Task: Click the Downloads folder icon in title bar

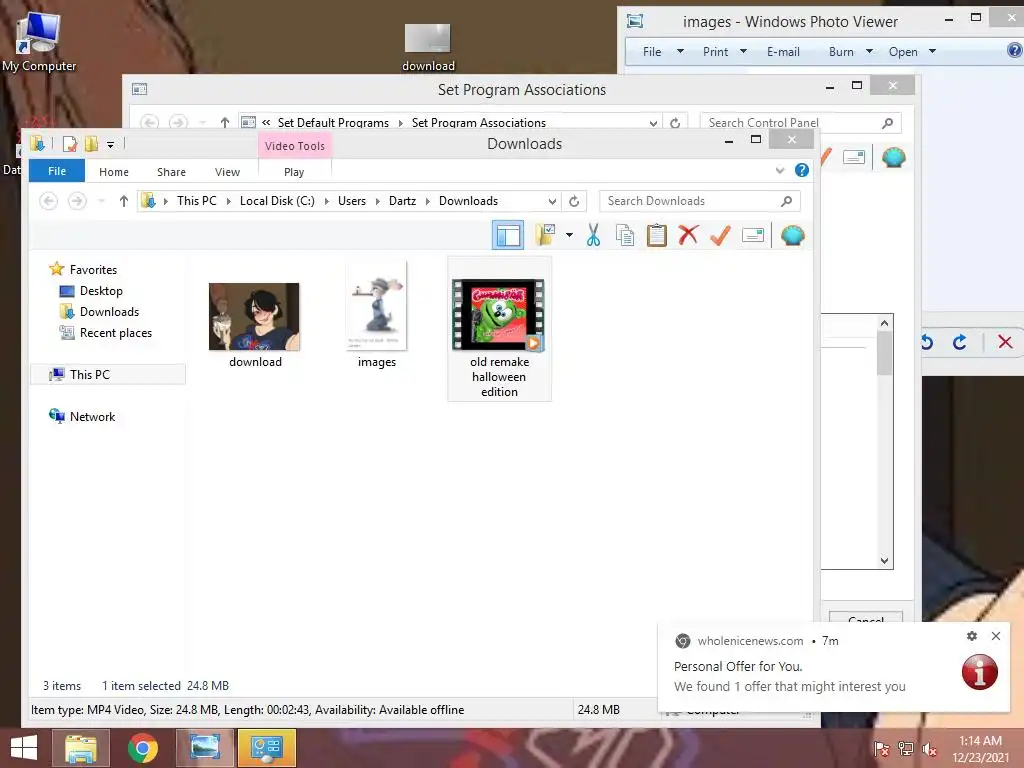Action: [x=37, y=143]
